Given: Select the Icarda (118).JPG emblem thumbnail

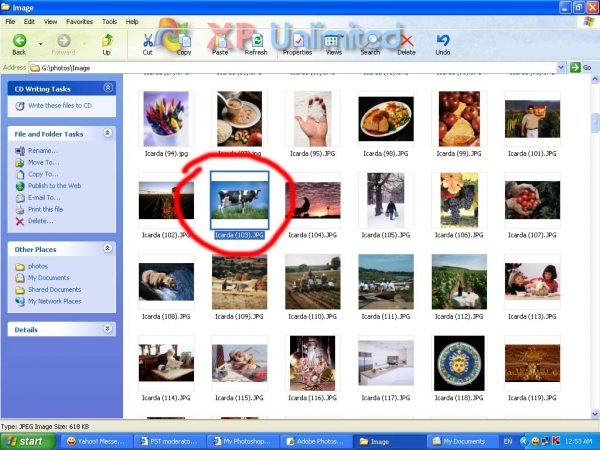Looking at the screenshot, I should (x=459, y=363).
